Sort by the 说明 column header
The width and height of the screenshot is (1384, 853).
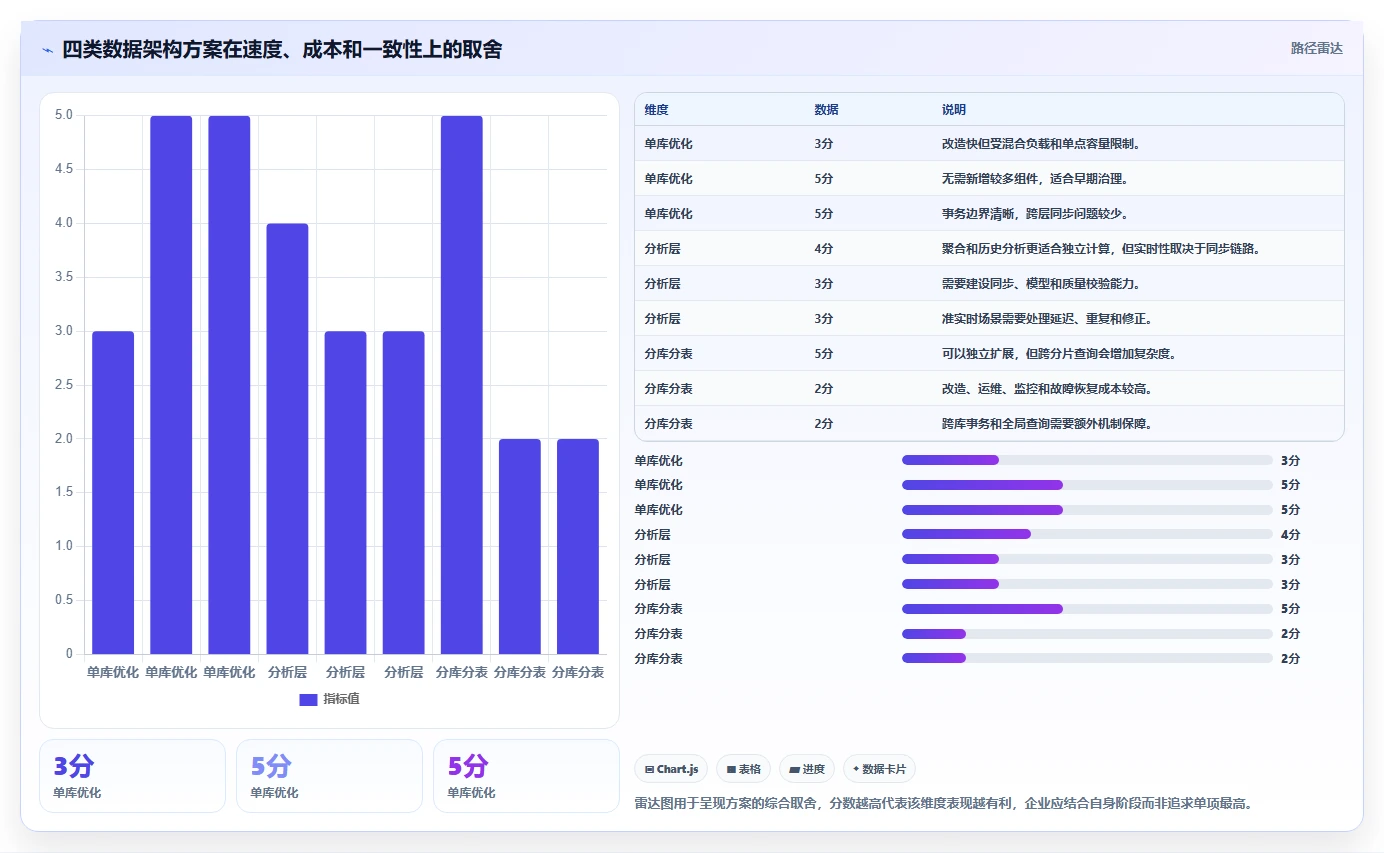point(954,109)
